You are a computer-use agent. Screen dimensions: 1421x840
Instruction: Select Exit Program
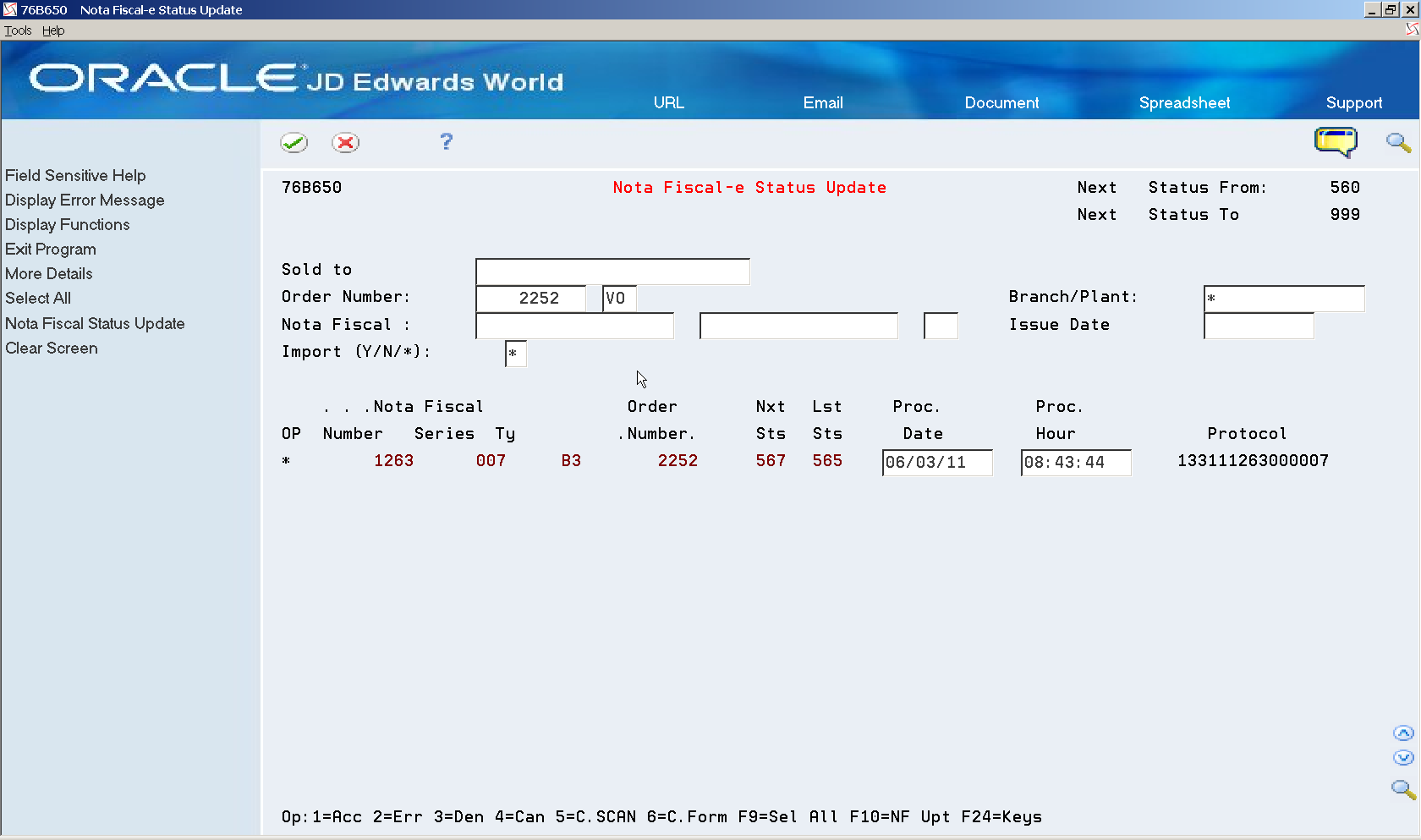(51, 249)
